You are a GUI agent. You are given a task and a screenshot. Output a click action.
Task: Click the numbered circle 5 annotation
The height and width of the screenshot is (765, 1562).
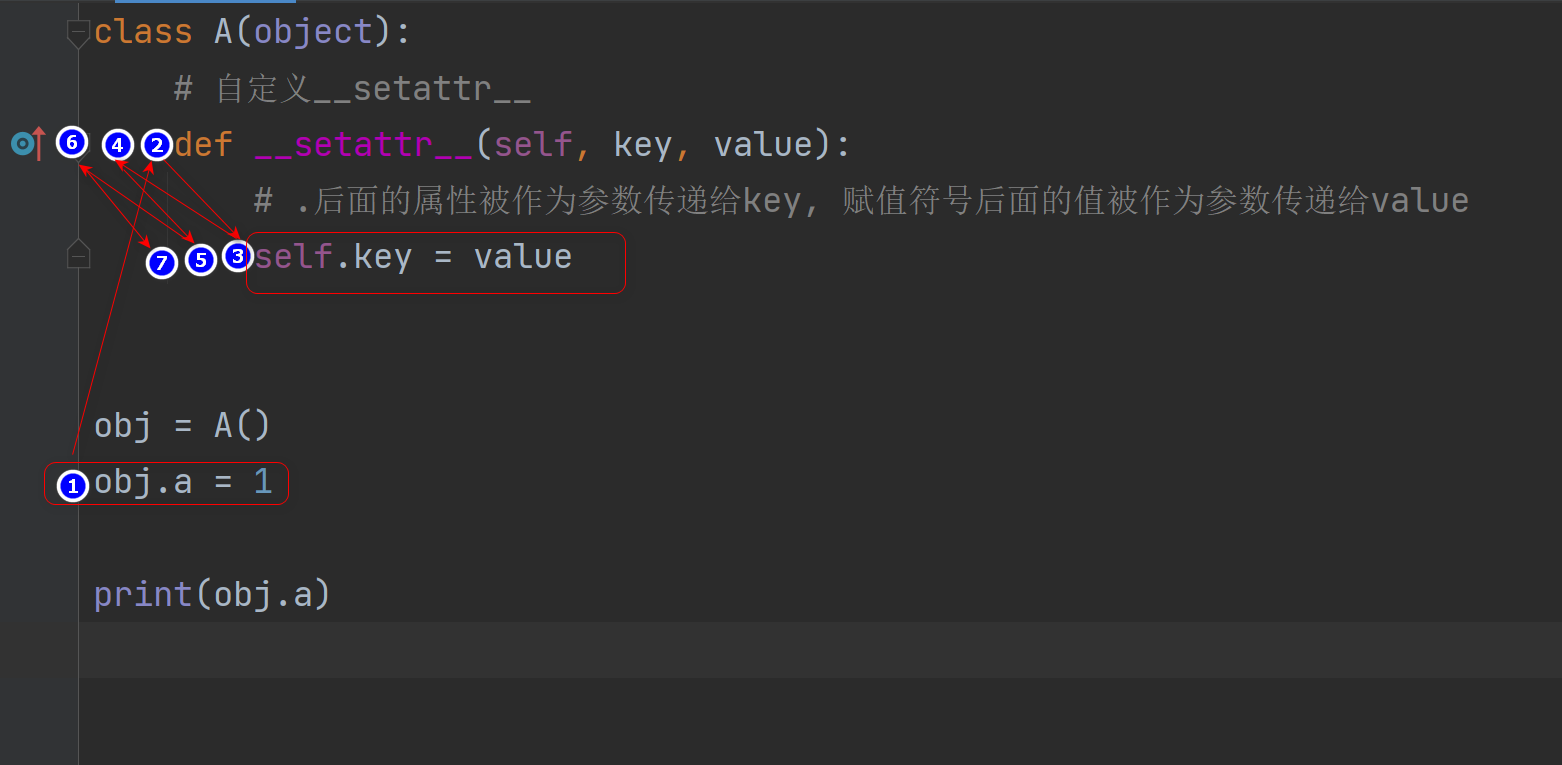coord(201,260)
